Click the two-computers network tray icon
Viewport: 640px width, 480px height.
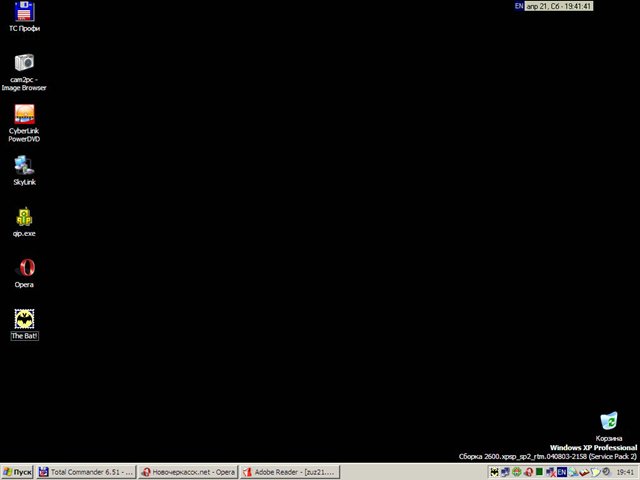coord(505,472)
